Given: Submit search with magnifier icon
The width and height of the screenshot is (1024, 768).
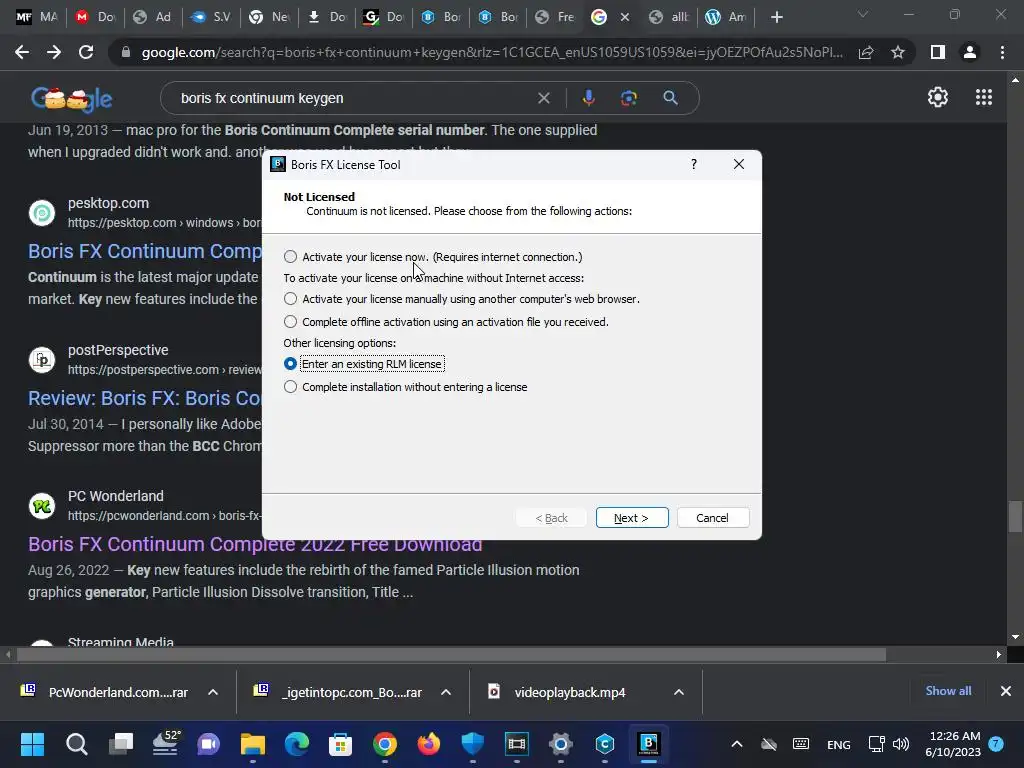Looking at the screenshot, I should tap(670, 98).
